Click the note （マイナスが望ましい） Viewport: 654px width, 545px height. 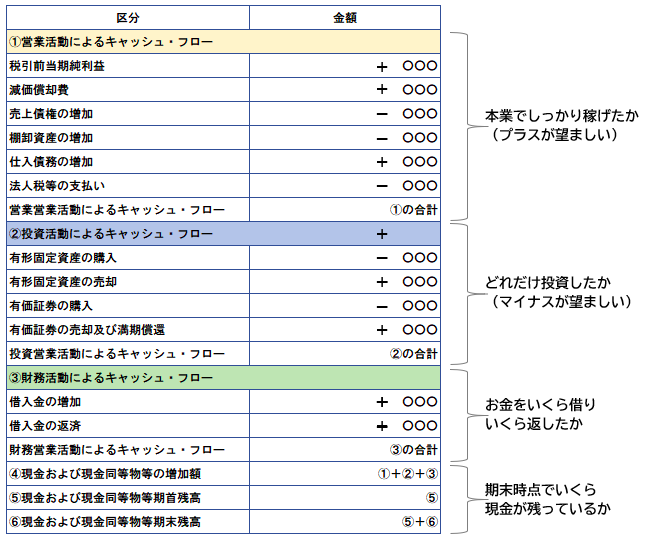[562, 302]
